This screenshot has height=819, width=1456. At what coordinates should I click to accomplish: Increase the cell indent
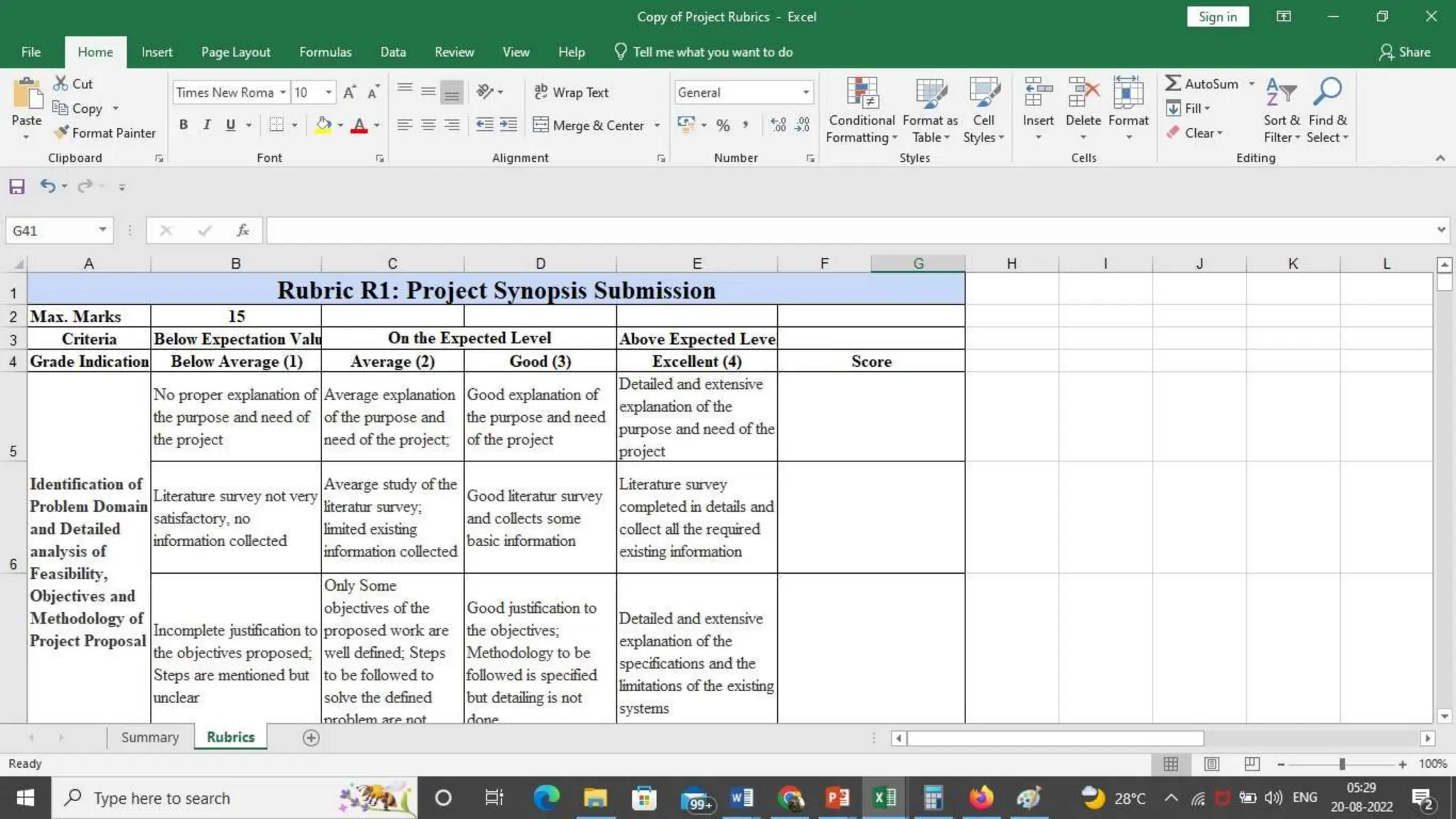coord(508,125)
